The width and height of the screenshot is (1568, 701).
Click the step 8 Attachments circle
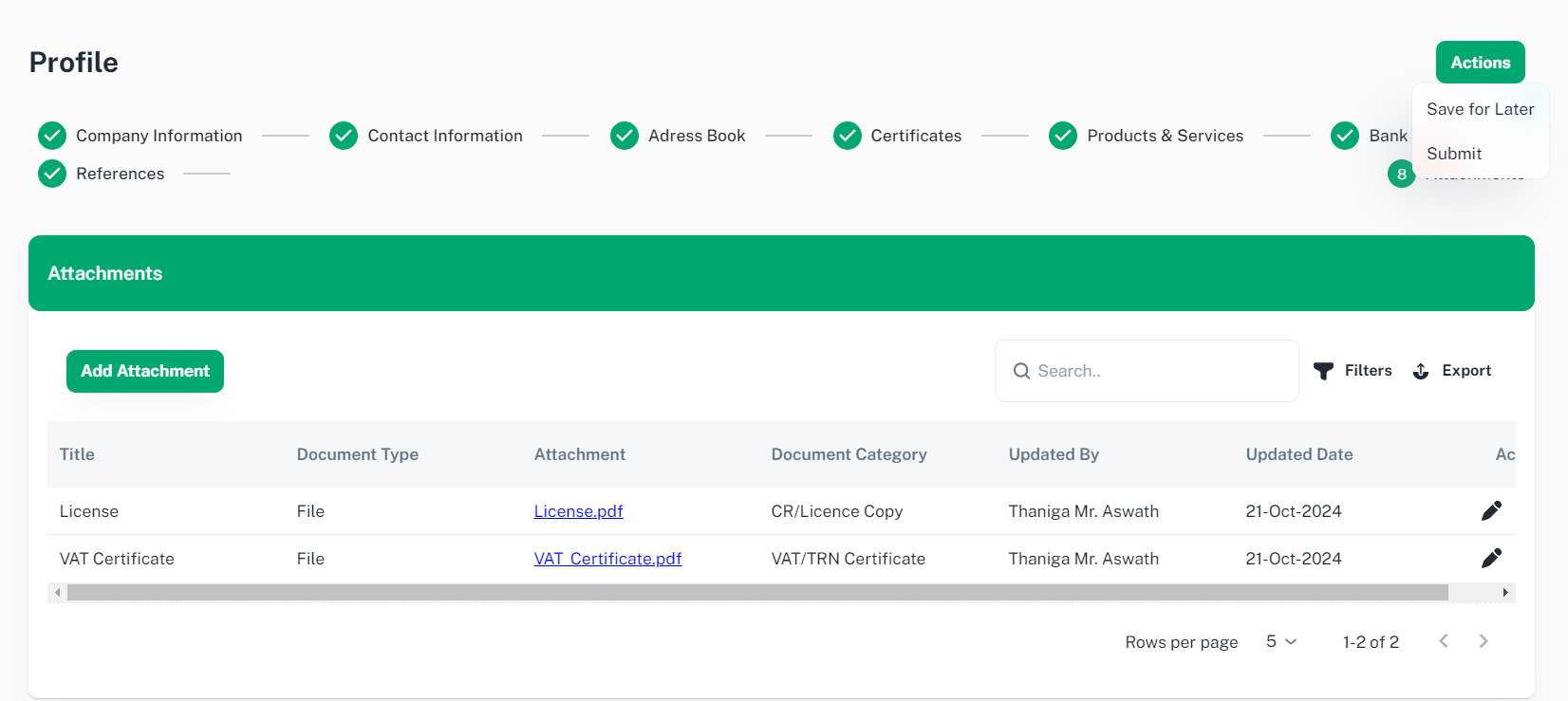click(x=1401, y=175)
